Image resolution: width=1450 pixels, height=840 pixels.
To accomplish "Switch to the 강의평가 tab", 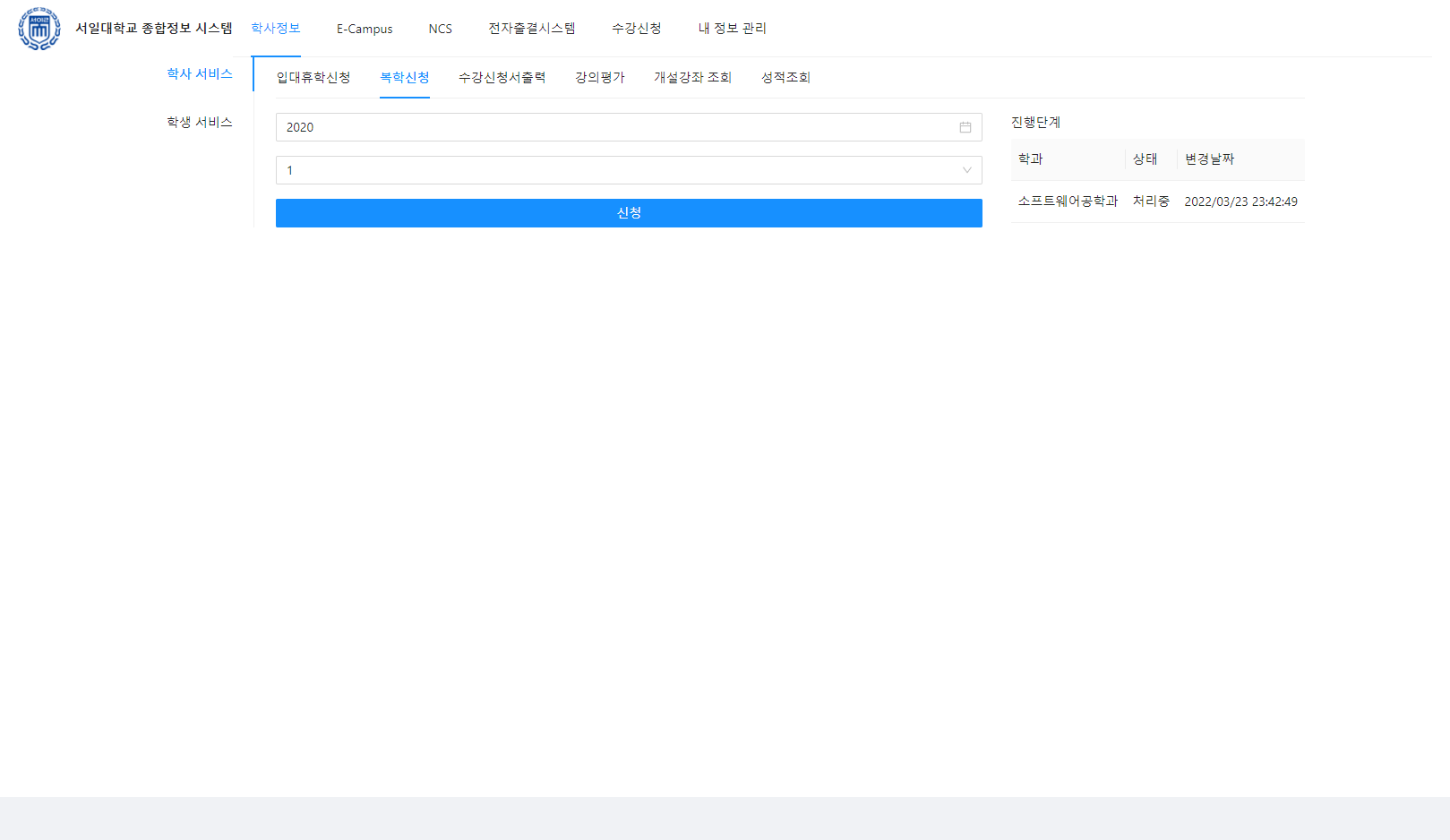I will tap(598, 77).
